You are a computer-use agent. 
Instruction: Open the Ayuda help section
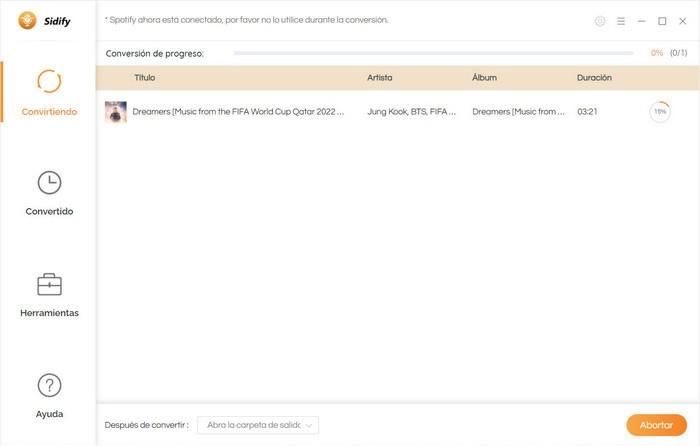pos(49,396)
